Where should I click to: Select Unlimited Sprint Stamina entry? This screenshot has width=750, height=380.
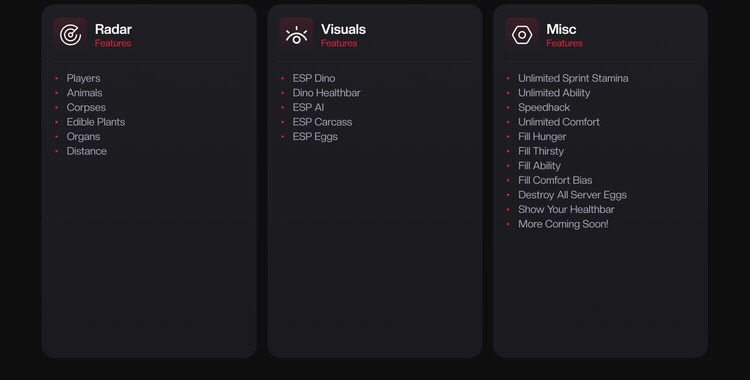573,78
